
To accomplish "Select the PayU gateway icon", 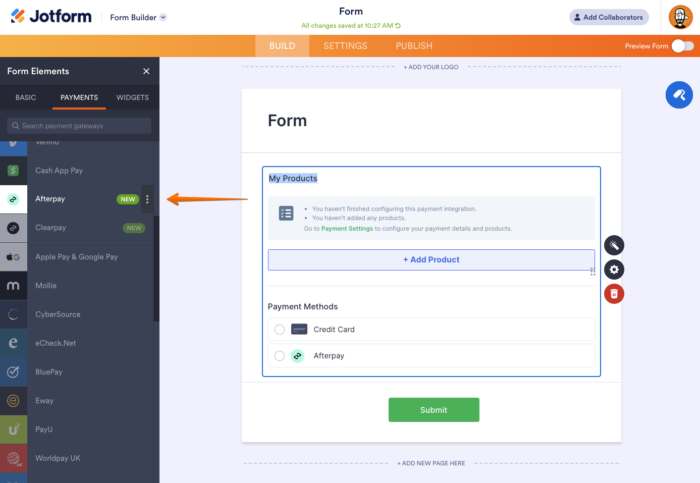I will (13, 429).
